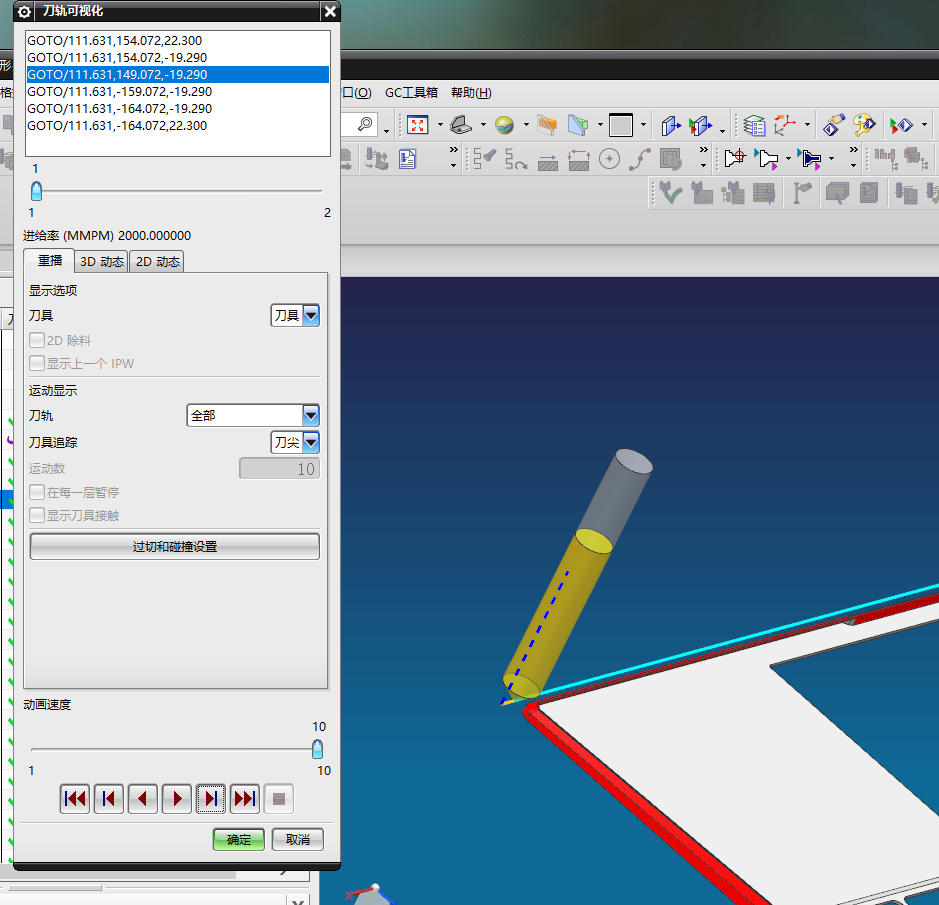Click the move-to-layer blue box icon
Image resolution: width=939 pixels, height=905 pixels.
click(x=671, y=125)
